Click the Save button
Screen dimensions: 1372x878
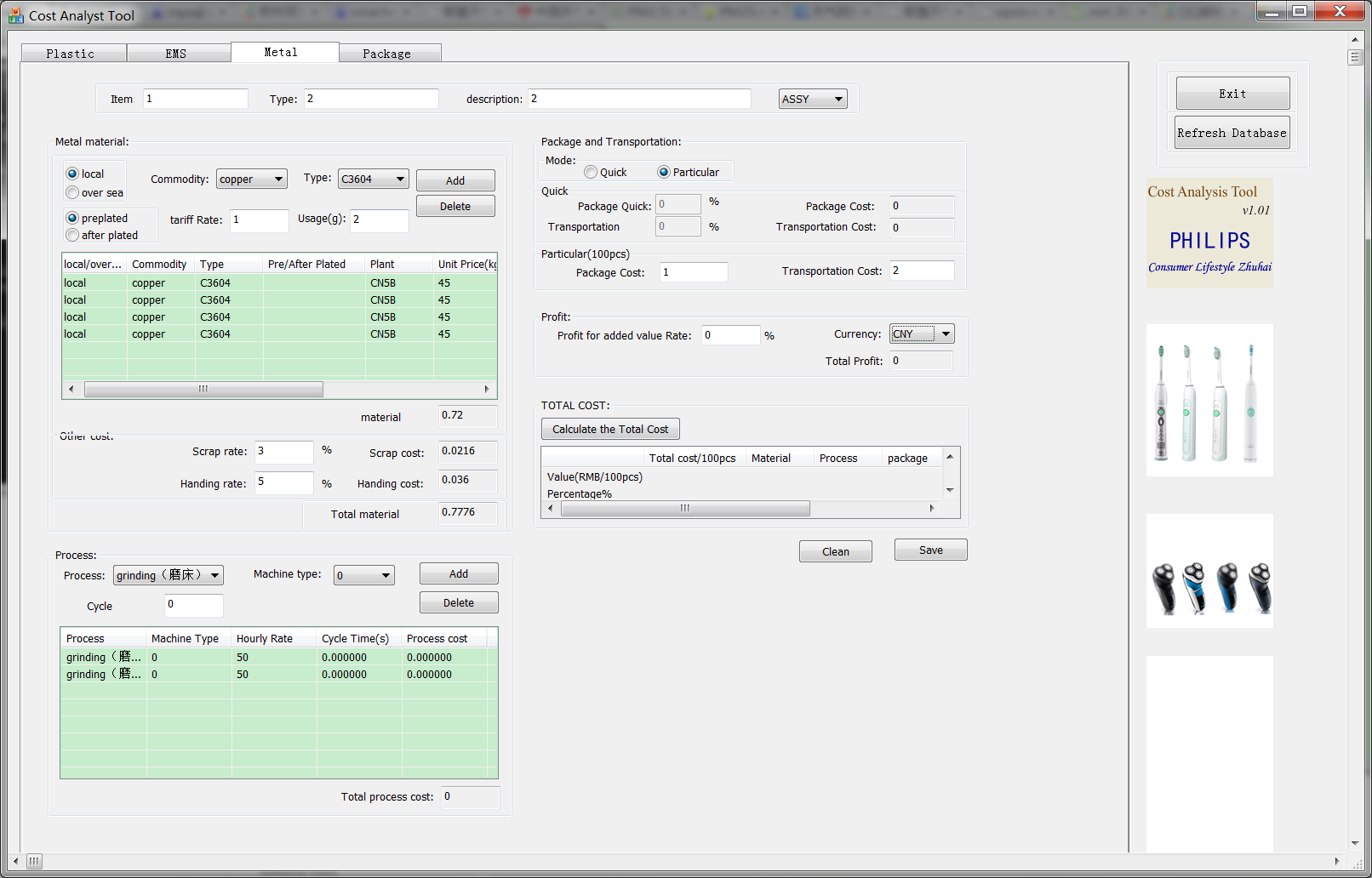(931, 550)
